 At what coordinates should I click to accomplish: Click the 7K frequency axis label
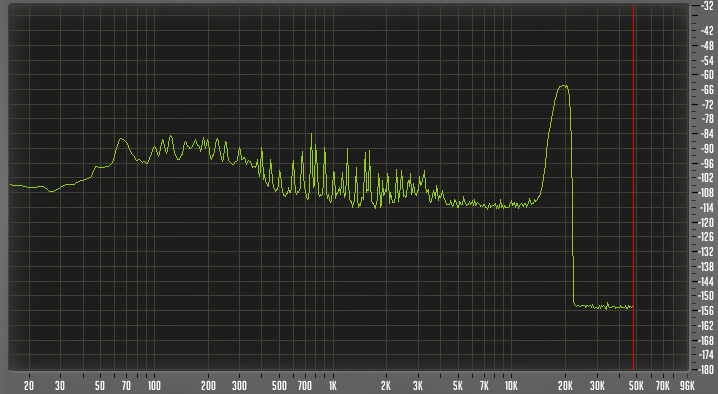[x=484, y=386]
